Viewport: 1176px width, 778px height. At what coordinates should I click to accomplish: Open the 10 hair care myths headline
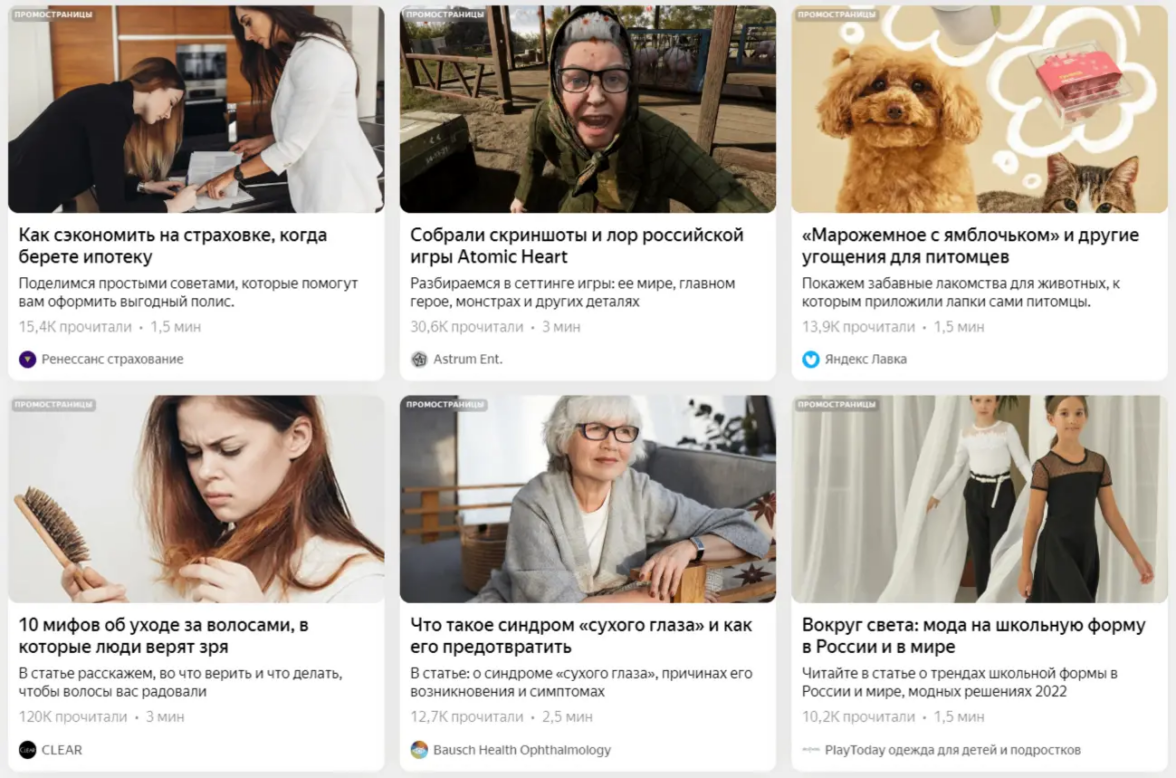pos(163,636)
